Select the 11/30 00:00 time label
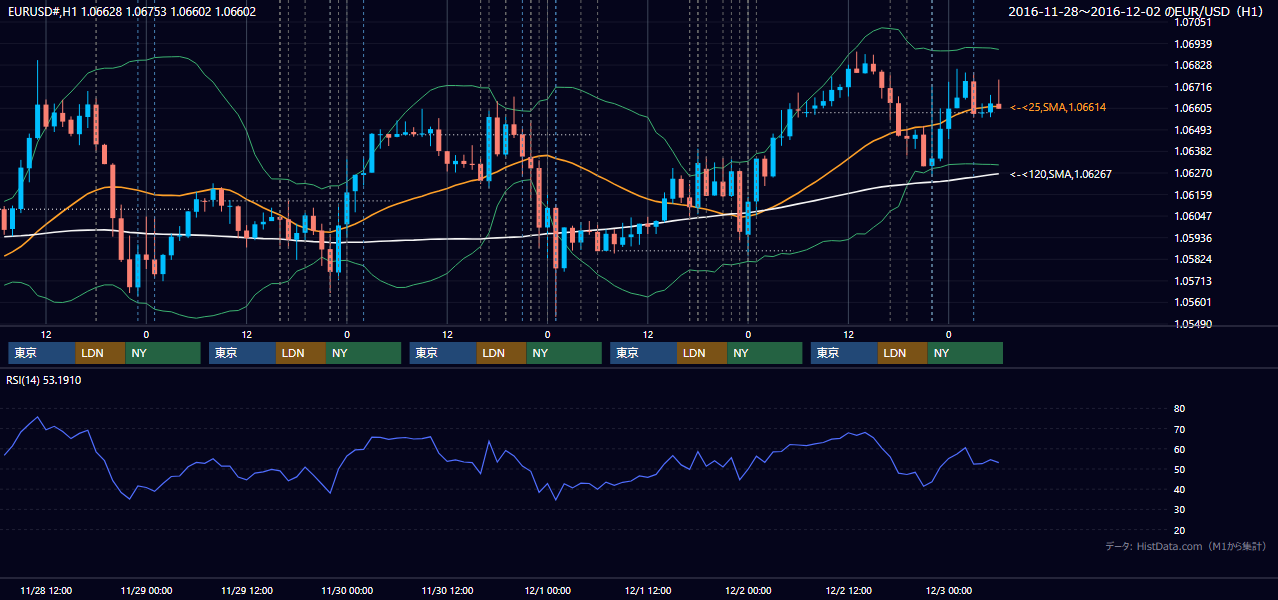The height and width of the screenshot is (600, 1278). point(347,590)
